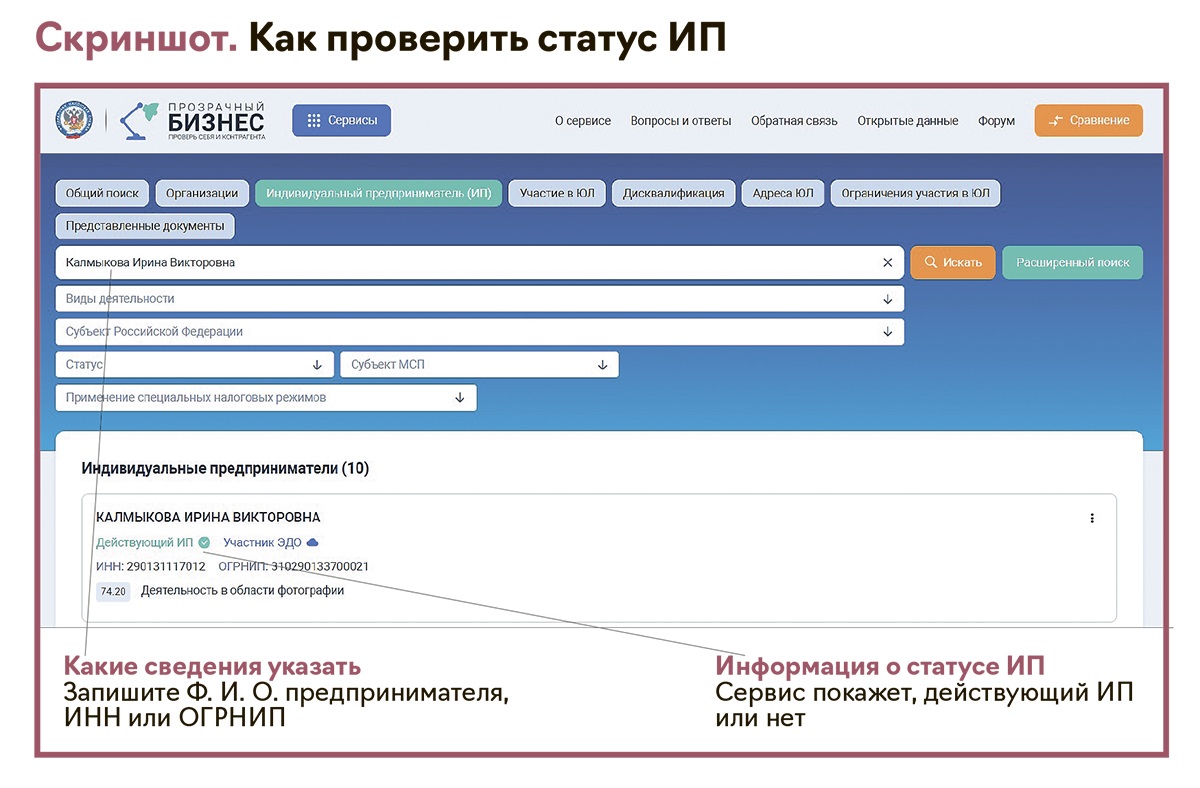Open Представленные документы tab
This screenshot has width=1200, height=788.
tap(145, 226)
